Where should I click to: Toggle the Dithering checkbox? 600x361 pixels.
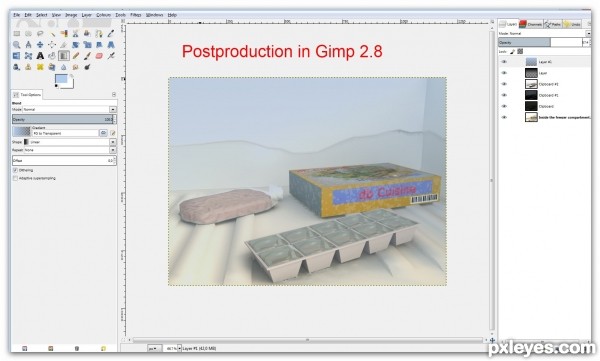coord(15,170)
